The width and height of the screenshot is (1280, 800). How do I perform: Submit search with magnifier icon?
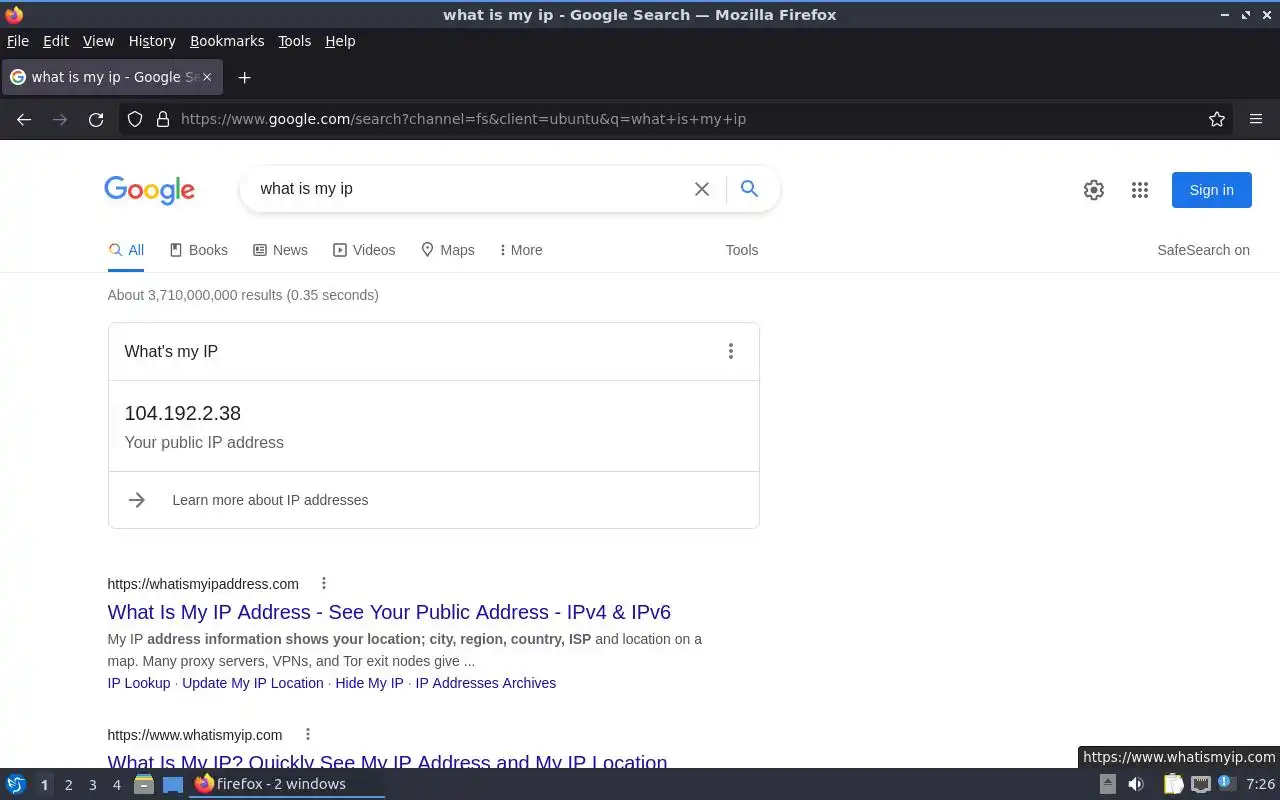749,189
